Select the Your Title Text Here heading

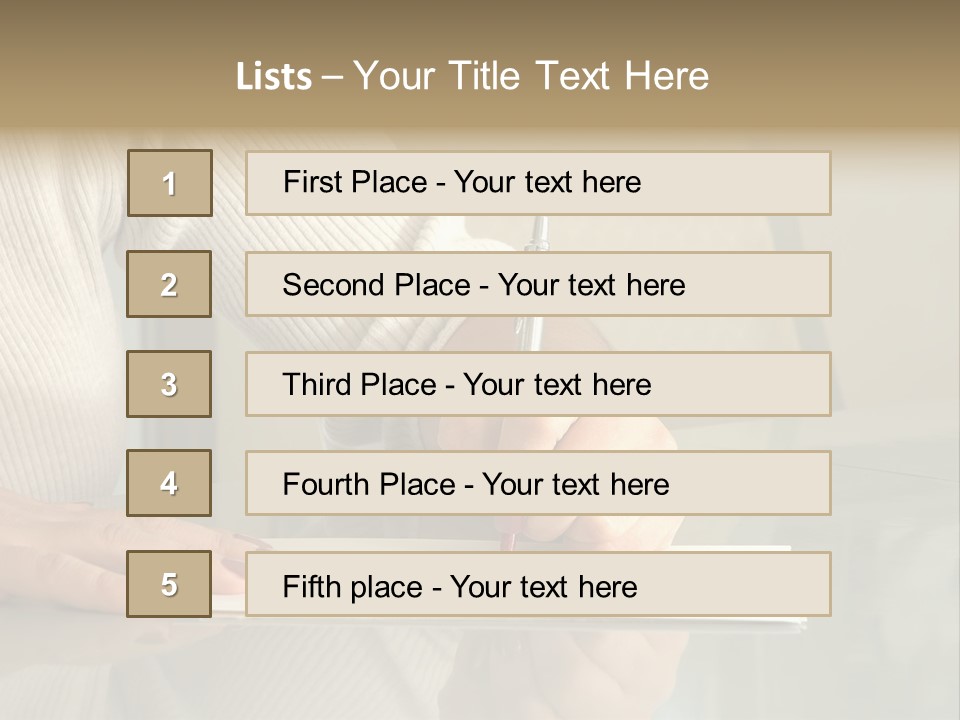coord(531,76)
